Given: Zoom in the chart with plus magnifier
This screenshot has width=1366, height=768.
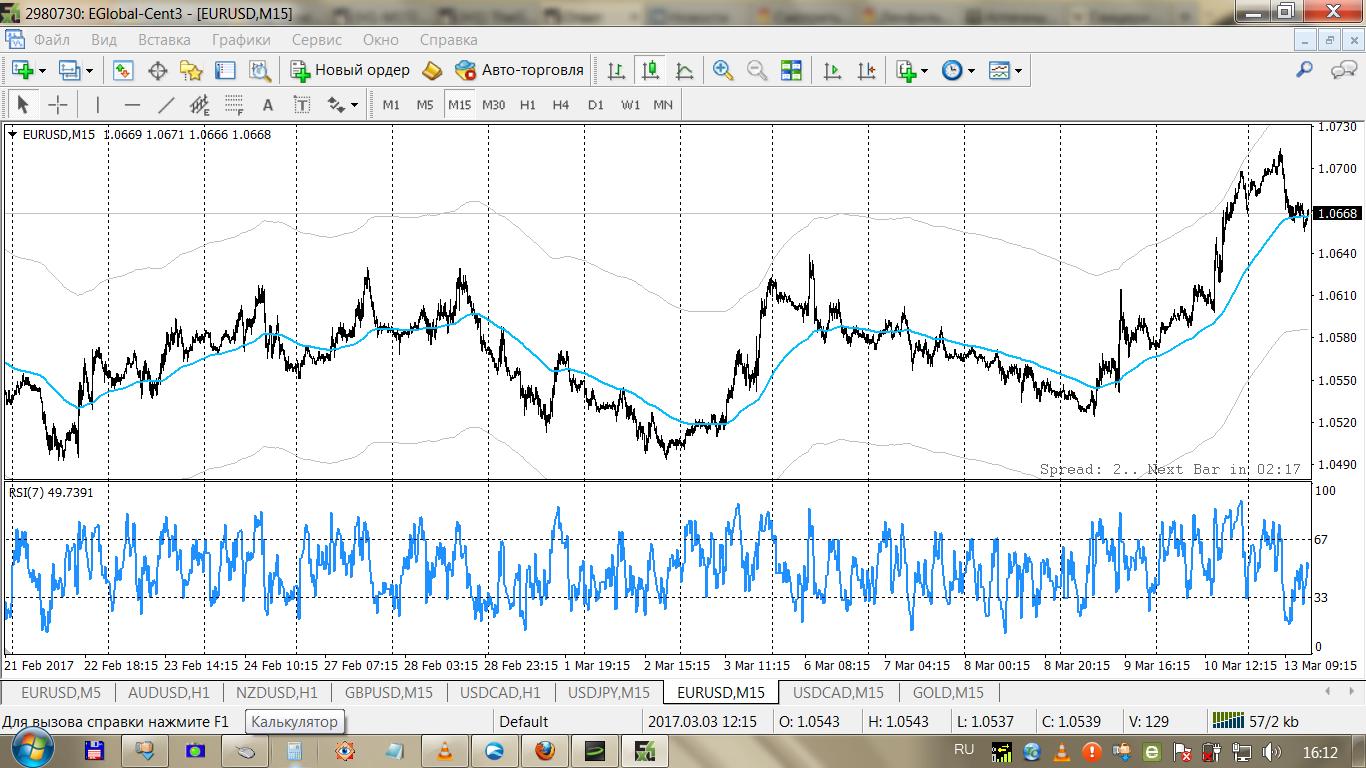Looking at the screenshot, I should click(723, 70).
